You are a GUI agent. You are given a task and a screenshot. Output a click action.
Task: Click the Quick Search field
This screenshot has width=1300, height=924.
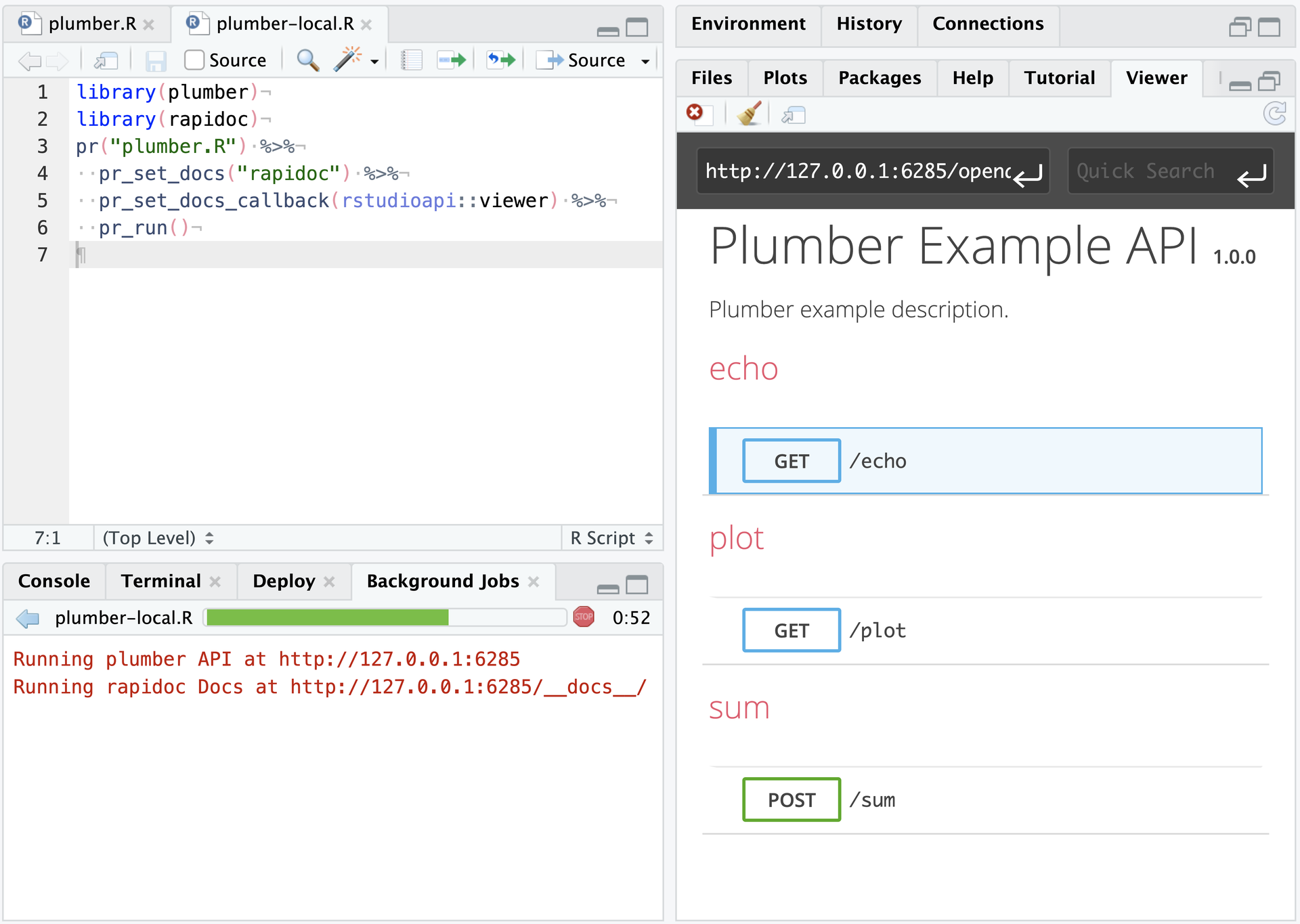[x=1171, y=171]
